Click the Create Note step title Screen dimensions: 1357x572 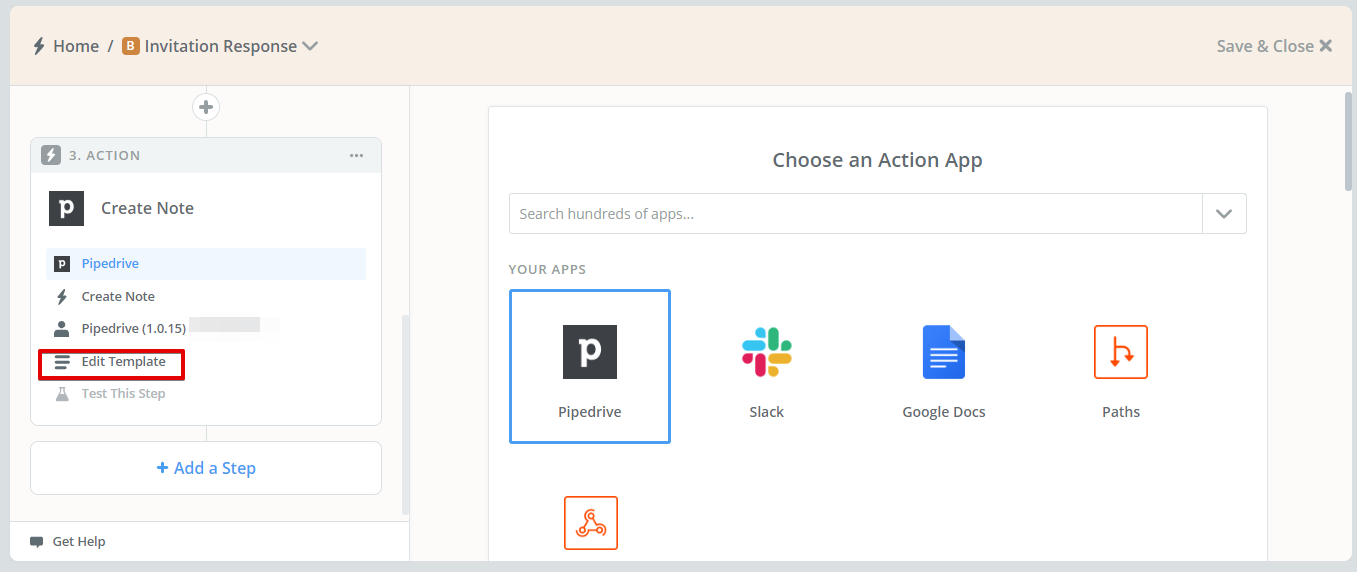tap(147, 208)
